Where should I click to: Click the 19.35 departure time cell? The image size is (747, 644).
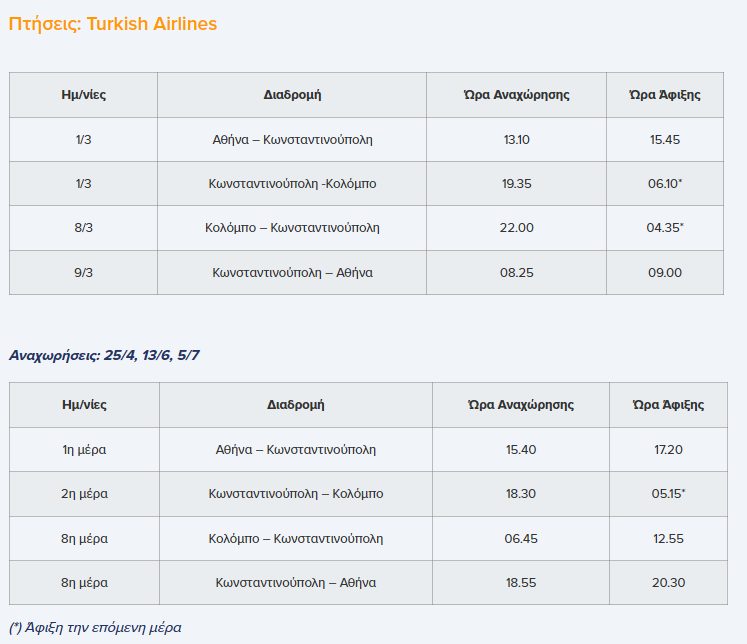click(517, 184)
